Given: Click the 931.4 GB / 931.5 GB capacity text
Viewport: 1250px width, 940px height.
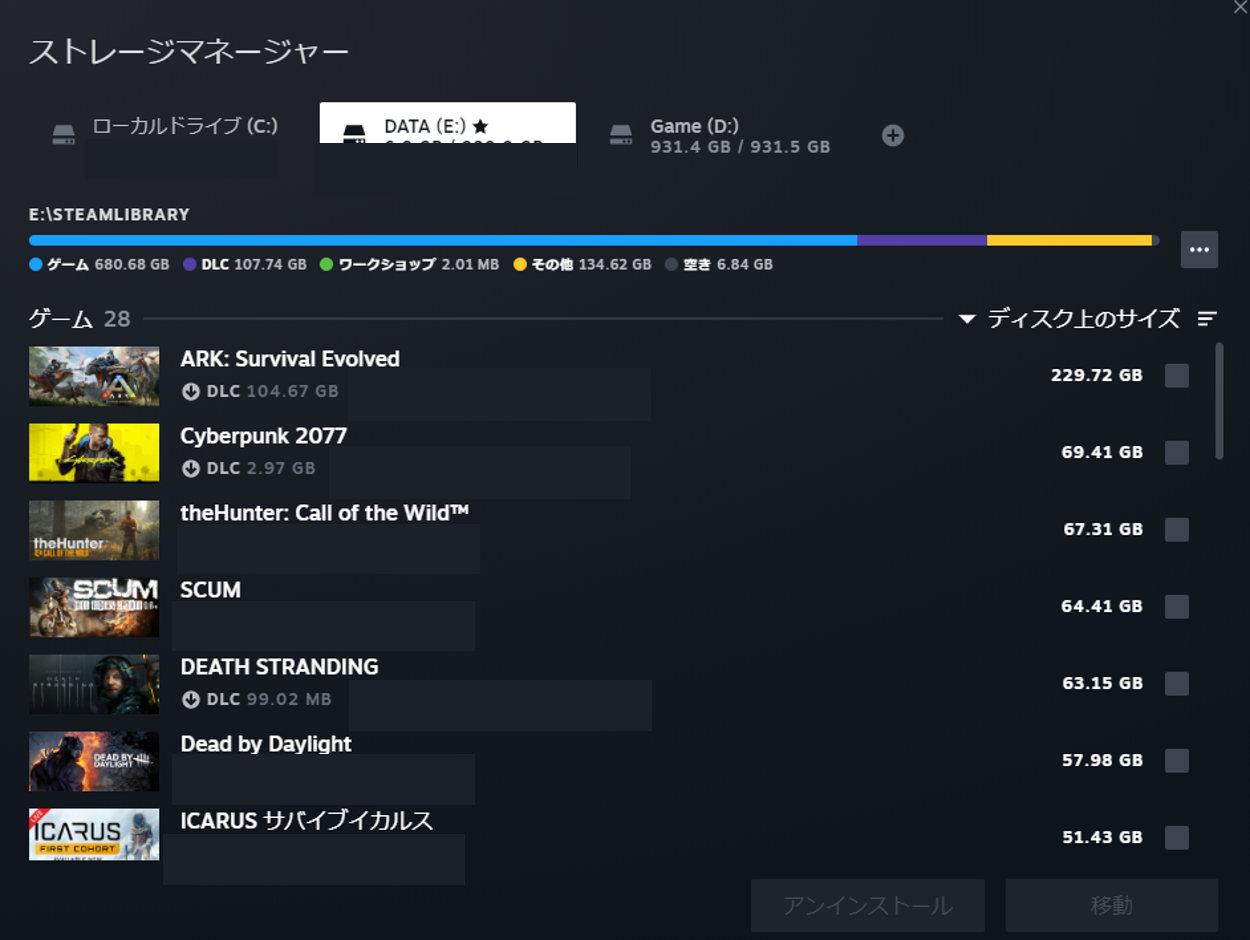Looking at the screenshot, I should coord(740,147).
